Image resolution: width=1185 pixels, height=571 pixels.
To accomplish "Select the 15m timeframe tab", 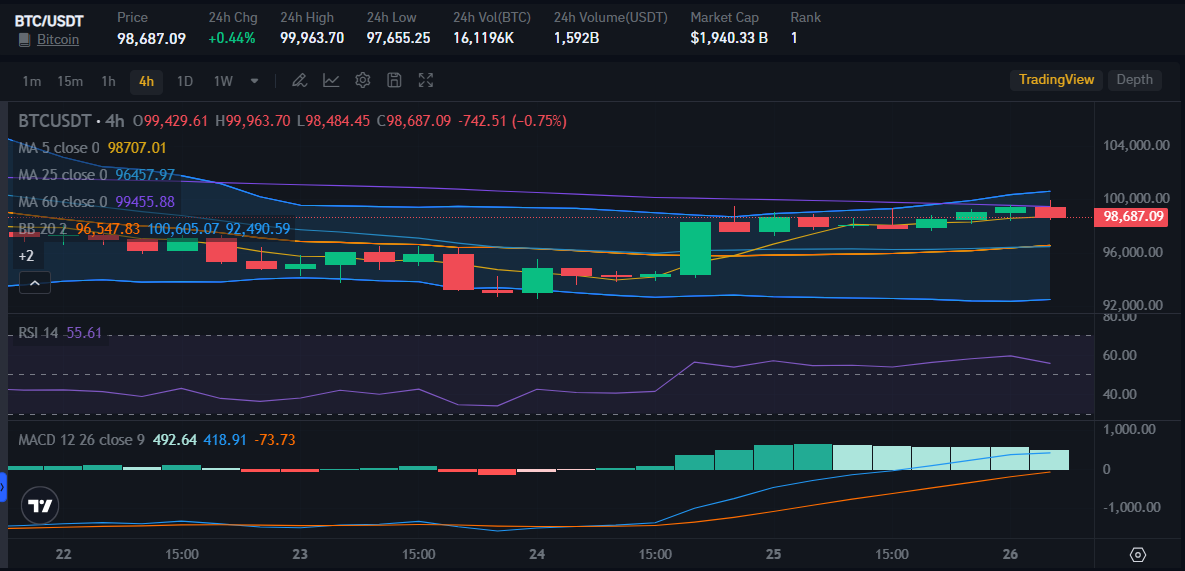I will click(x=70, y=82).
